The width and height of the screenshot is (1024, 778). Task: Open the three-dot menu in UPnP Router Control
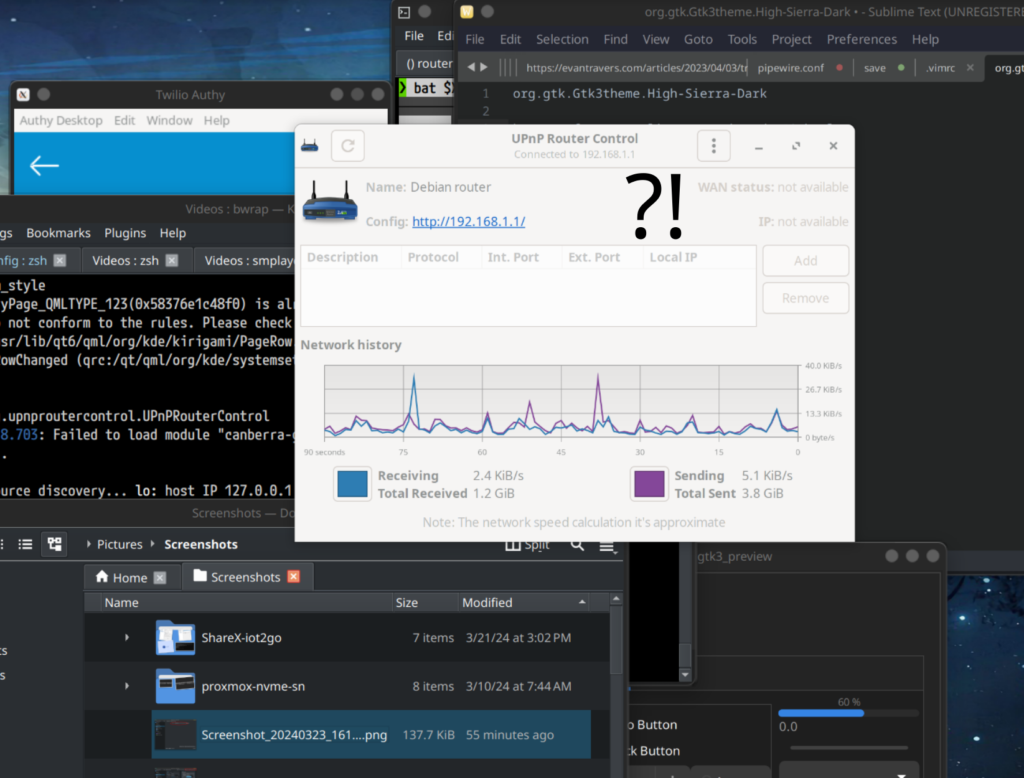(x=713, y=146)
